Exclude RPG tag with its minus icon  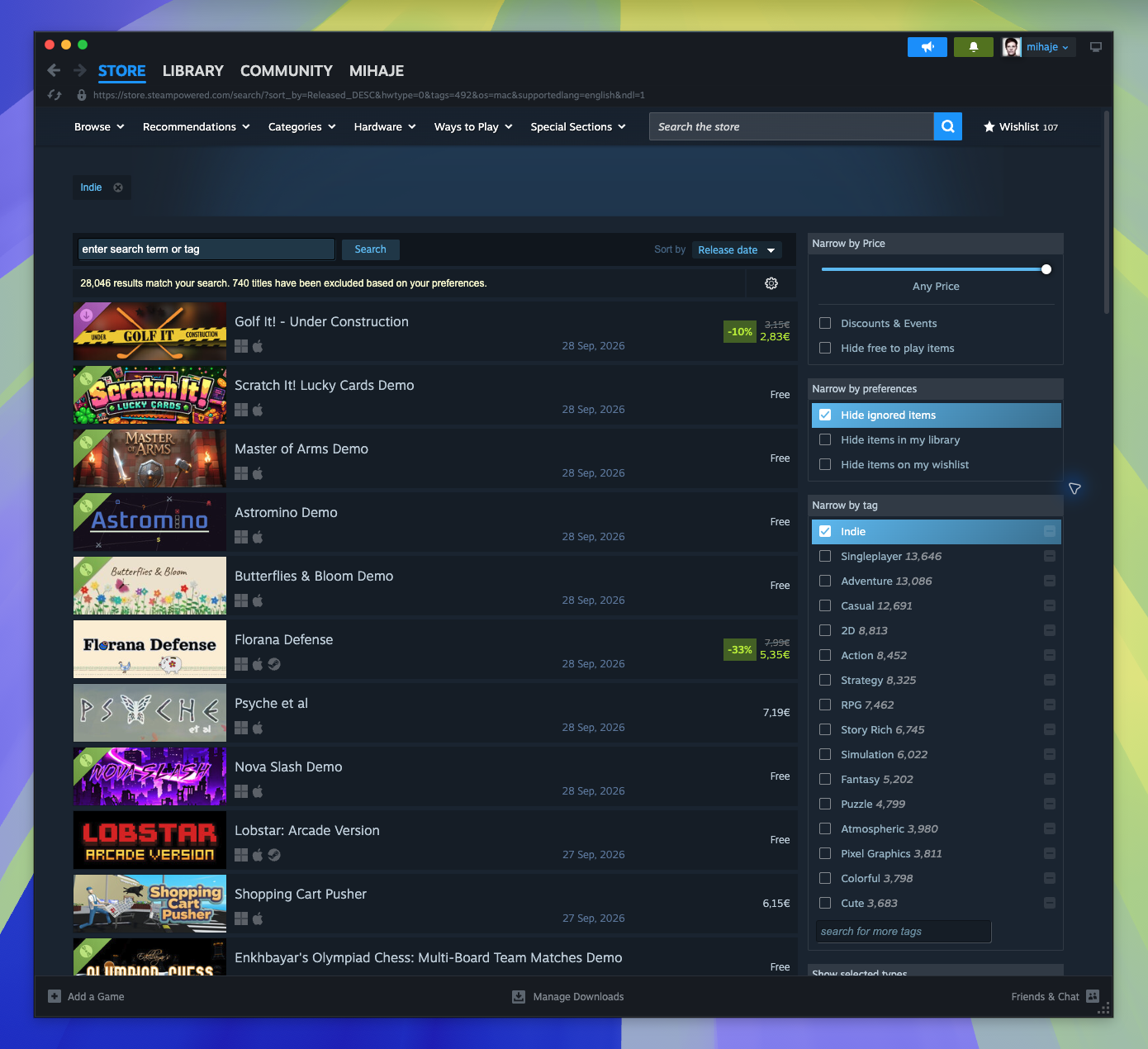tap(1050, 705)
